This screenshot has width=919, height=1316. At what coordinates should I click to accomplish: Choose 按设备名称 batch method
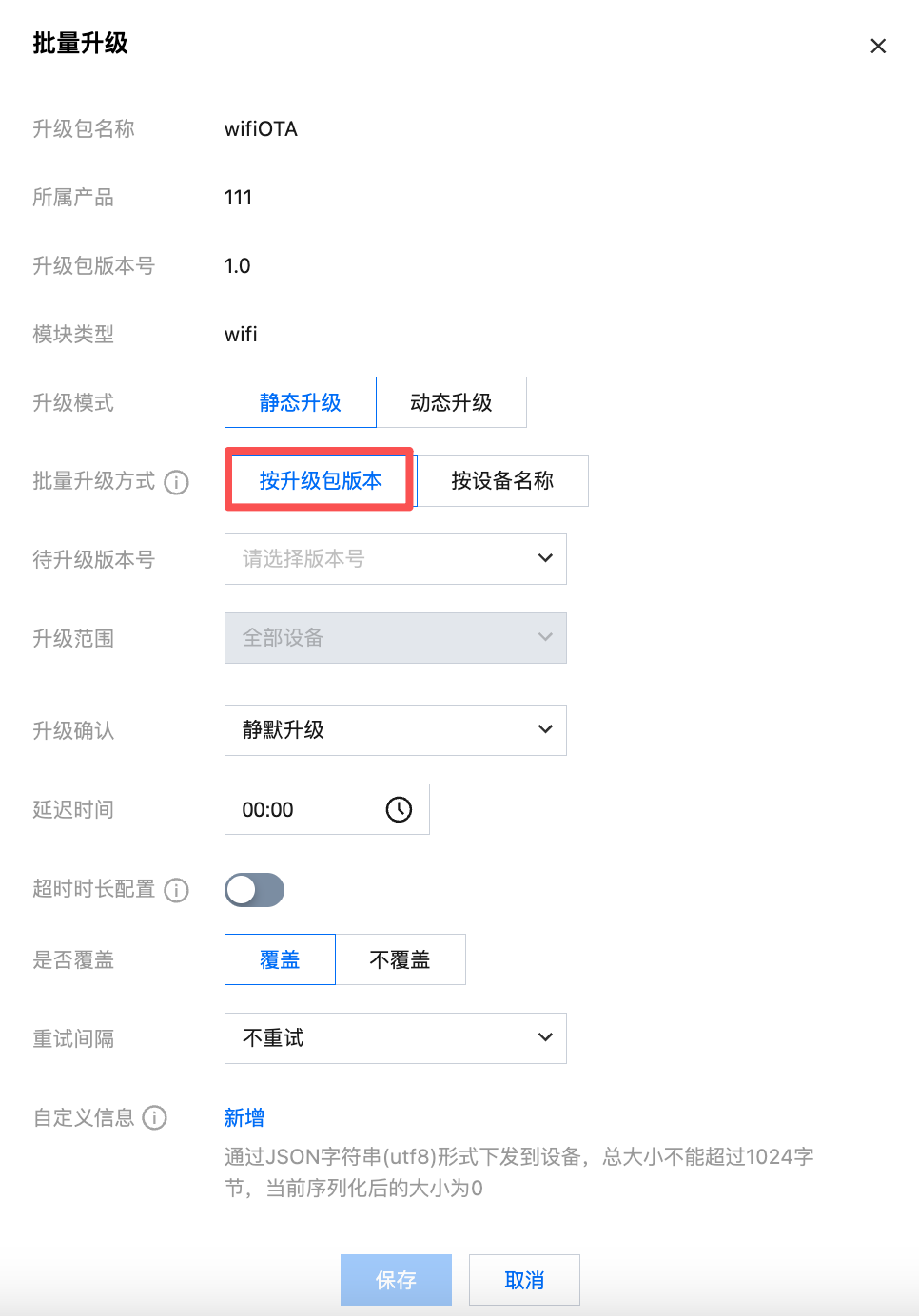[502, 480]
